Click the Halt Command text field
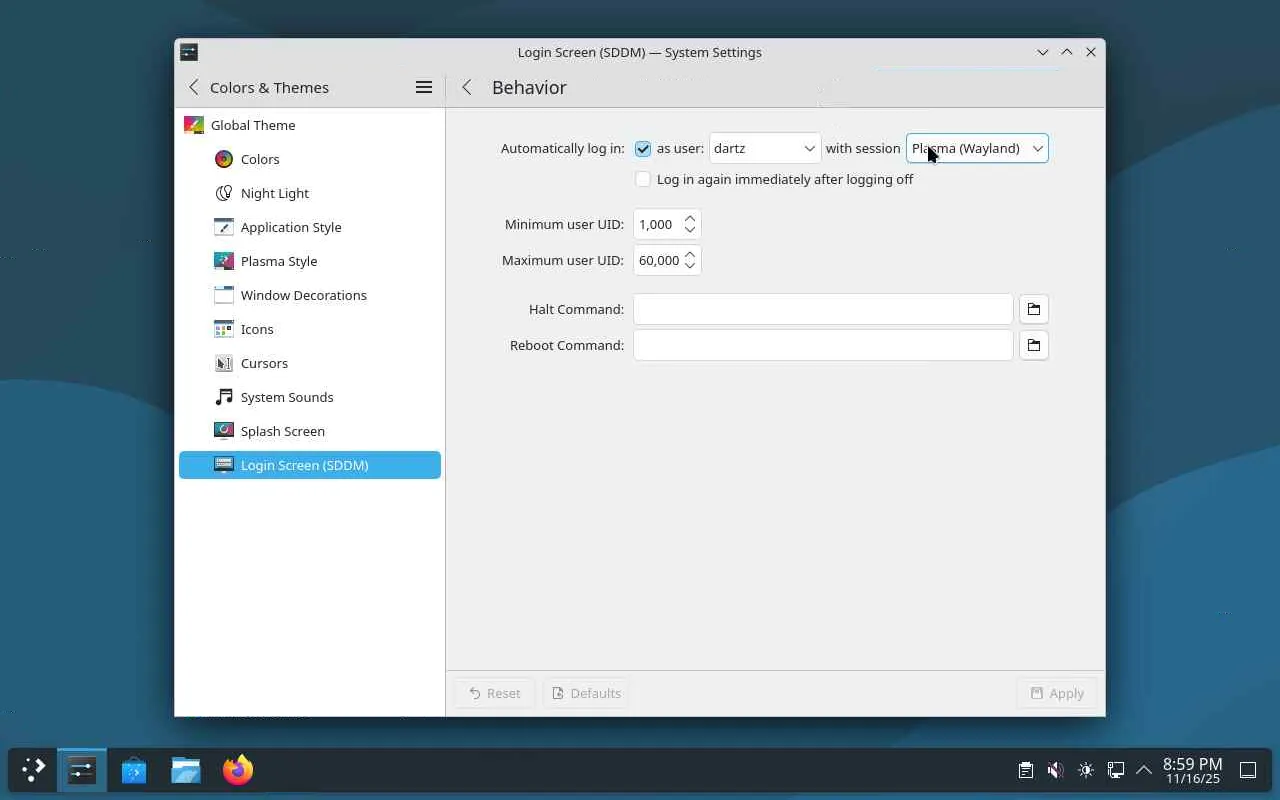Image resolution: width=1280 pixels, height=800 pixels. click(823, 309)
